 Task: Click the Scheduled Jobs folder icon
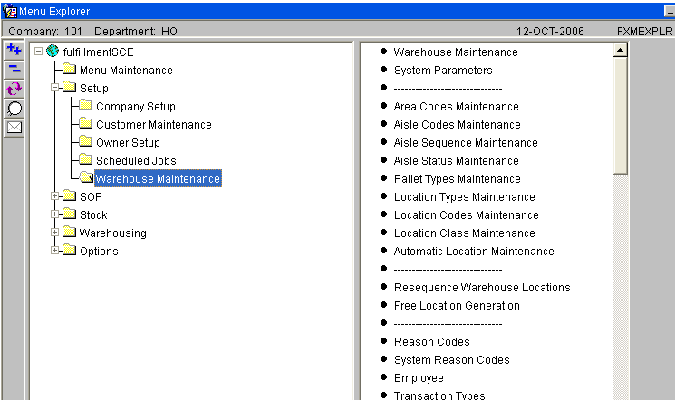(86, 159)
